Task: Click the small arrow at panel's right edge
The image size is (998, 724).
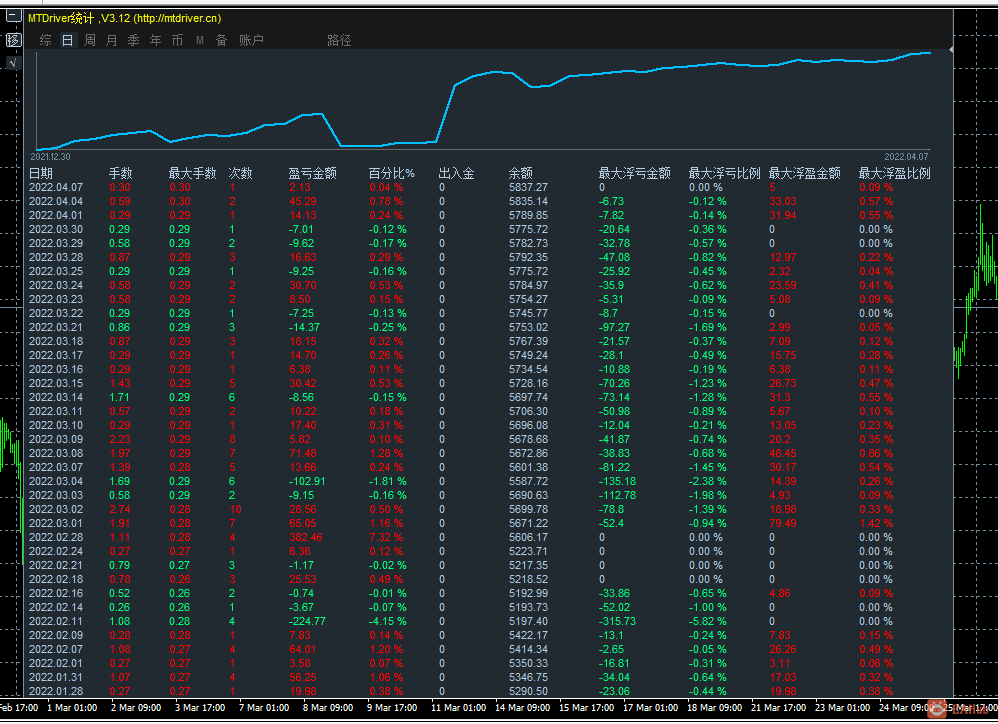Action: (x=951, y=49)
